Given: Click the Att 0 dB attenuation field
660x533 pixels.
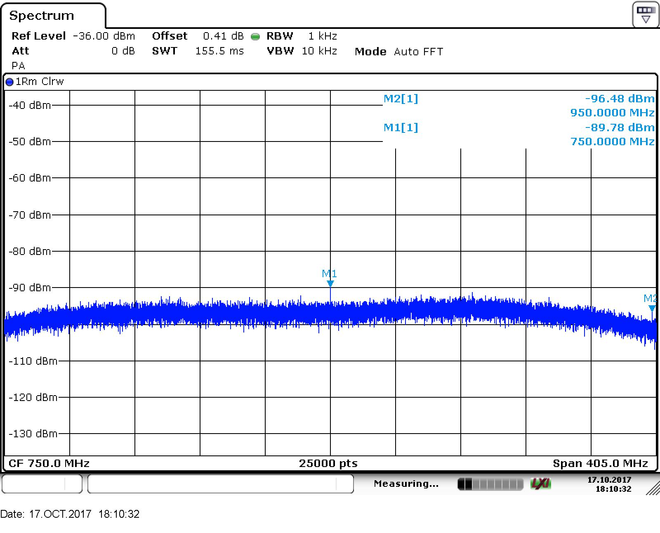Looking at the screenshot, I should 73,51.
